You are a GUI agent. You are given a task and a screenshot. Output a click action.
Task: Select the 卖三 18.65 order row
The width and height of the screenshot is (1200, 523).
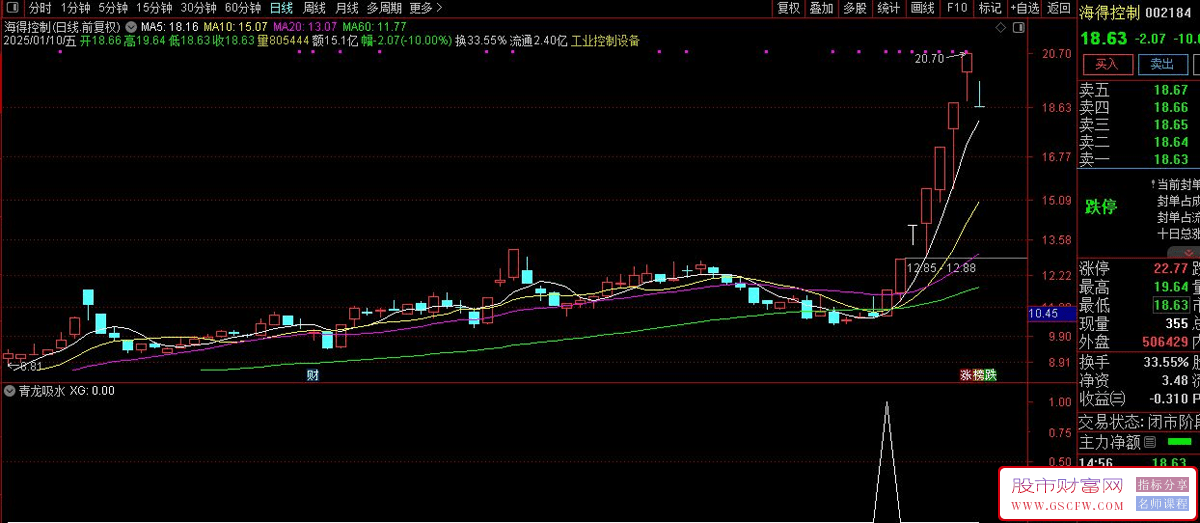click(x=1138, y=124)
